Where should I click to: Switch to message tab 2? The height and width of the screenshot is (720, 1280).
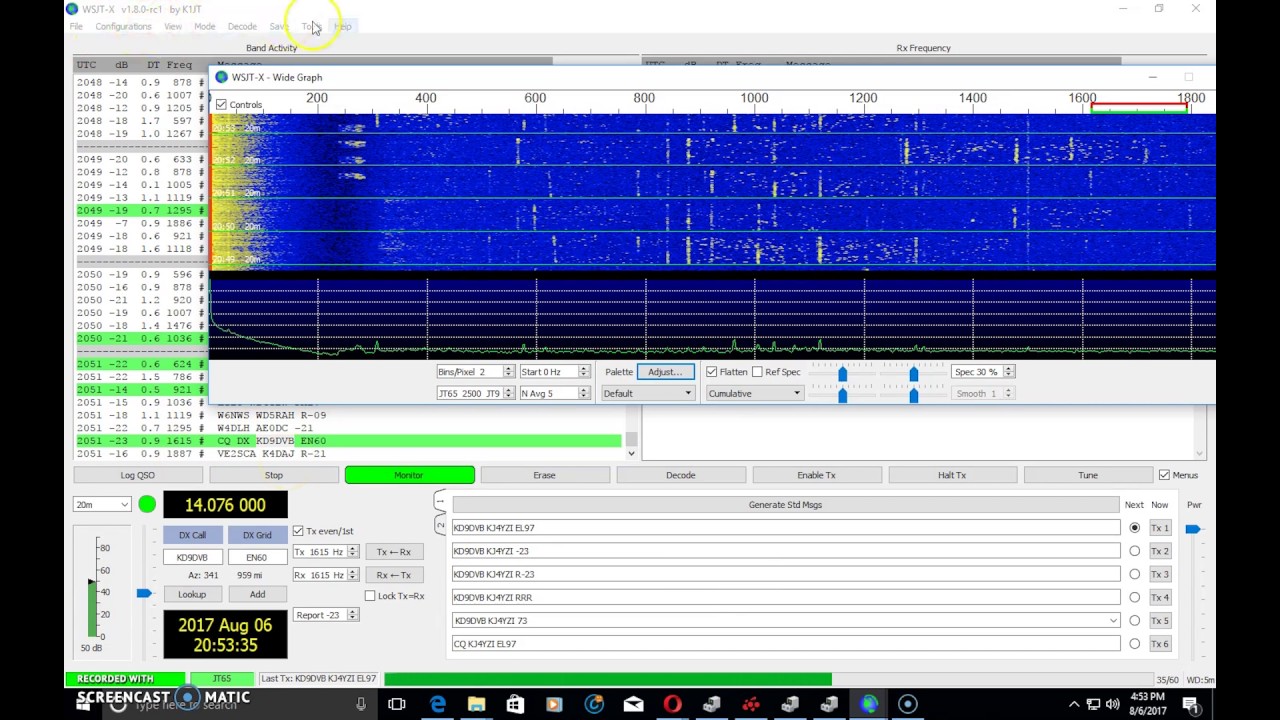pos(440,523)
